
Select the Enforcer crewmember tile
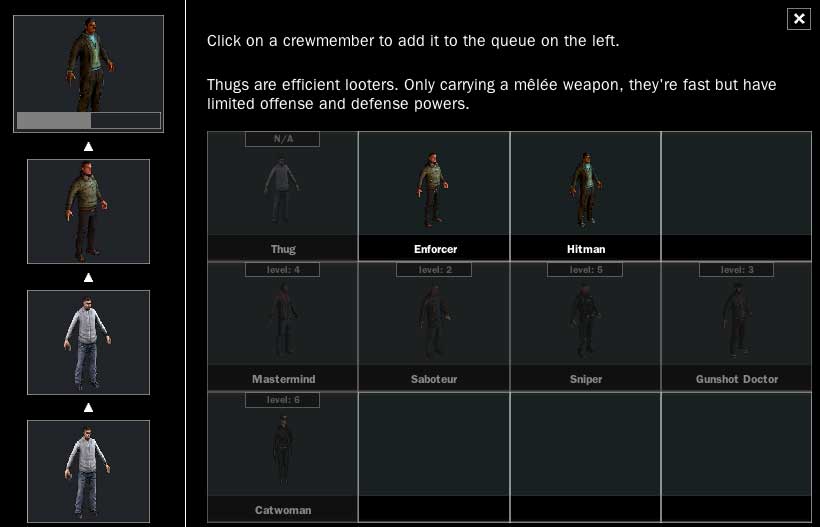[x=434, y=196]
